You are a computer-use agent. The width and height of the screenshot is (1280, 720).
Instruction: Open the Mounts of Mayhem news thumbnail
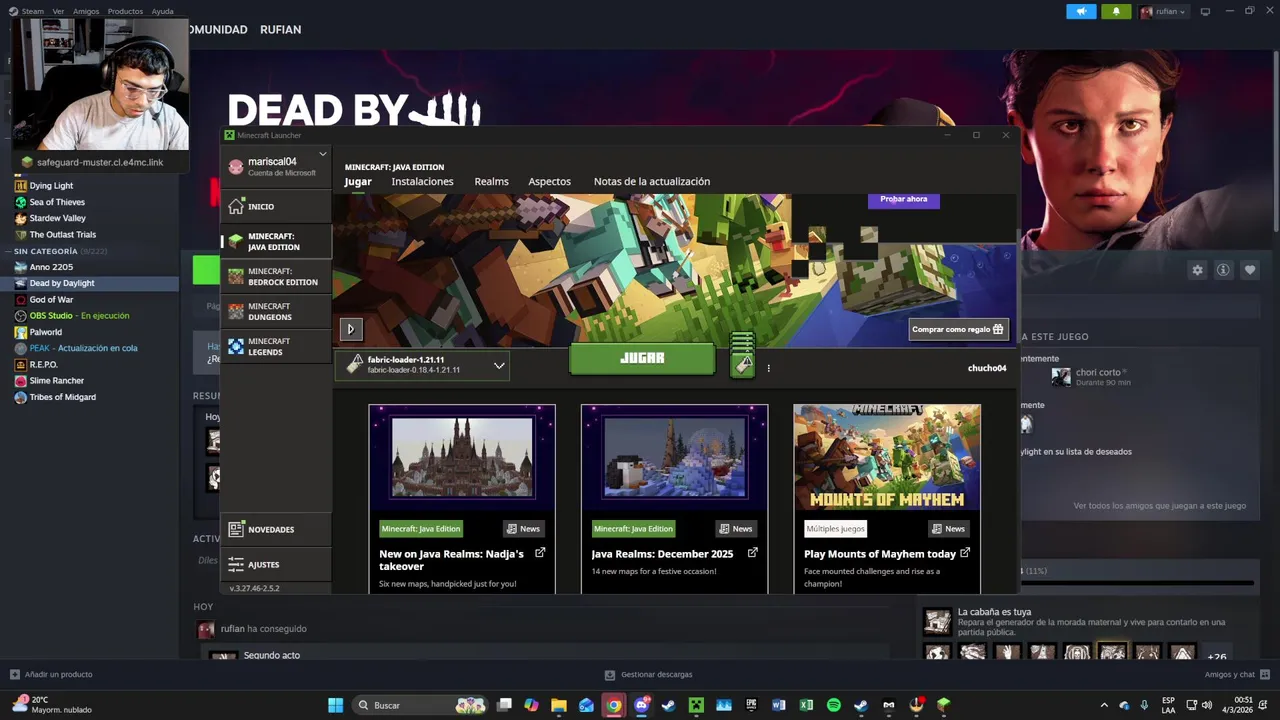pos(887,458)
